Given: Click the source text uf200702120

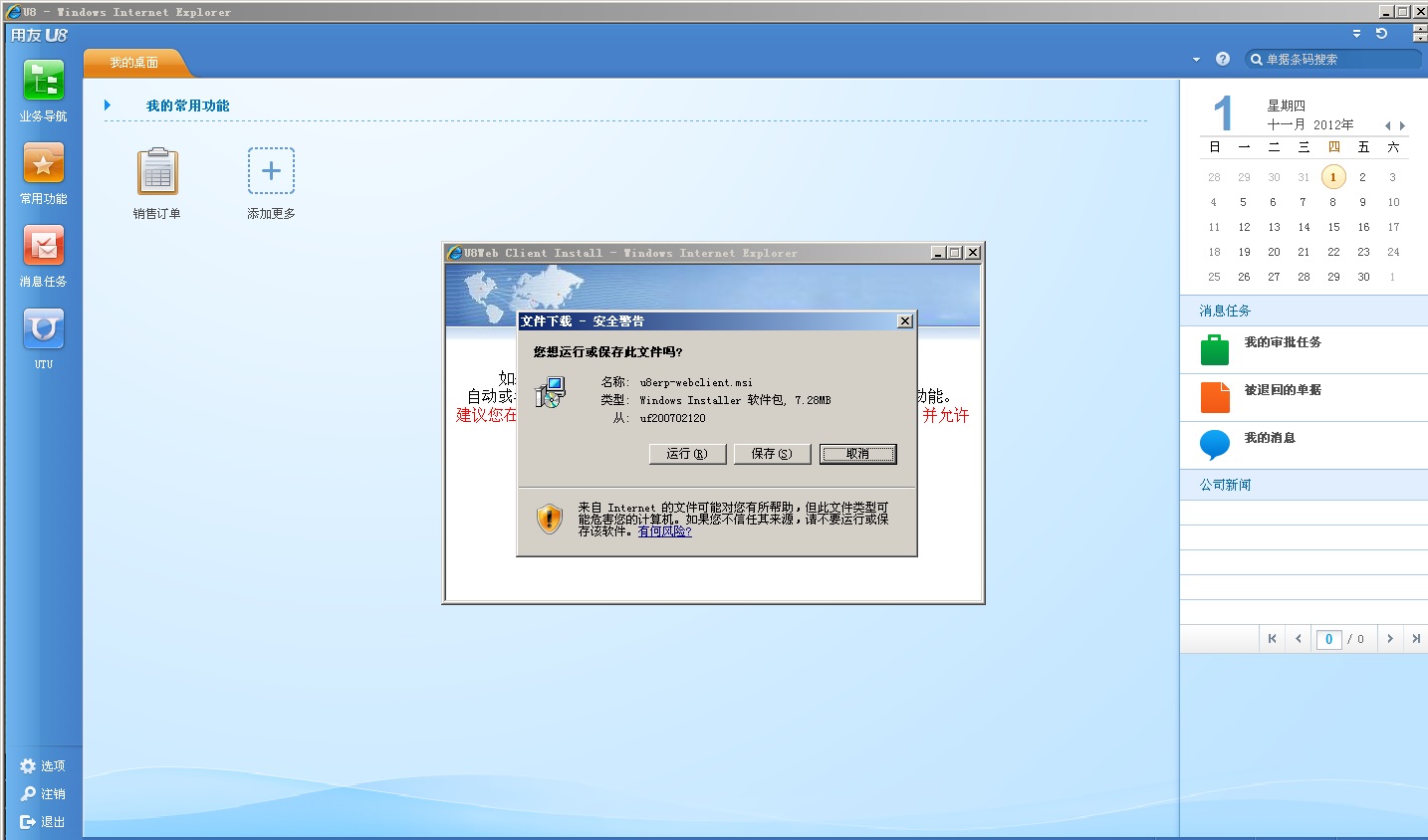Looking at the screenshot, I should click(x=672, y=418).
